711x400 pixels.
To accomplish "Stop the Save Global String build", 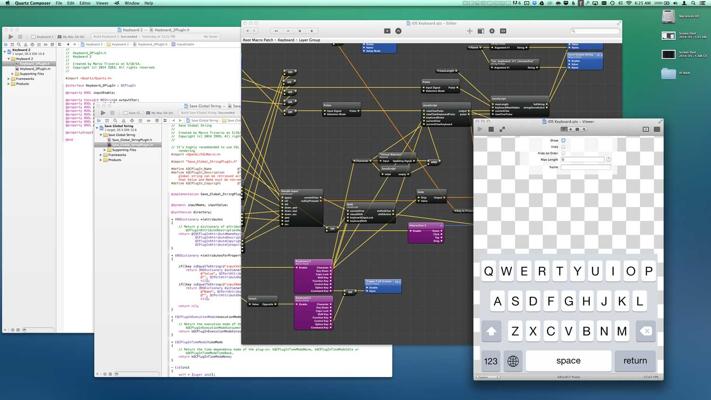I will coord(112,112).
